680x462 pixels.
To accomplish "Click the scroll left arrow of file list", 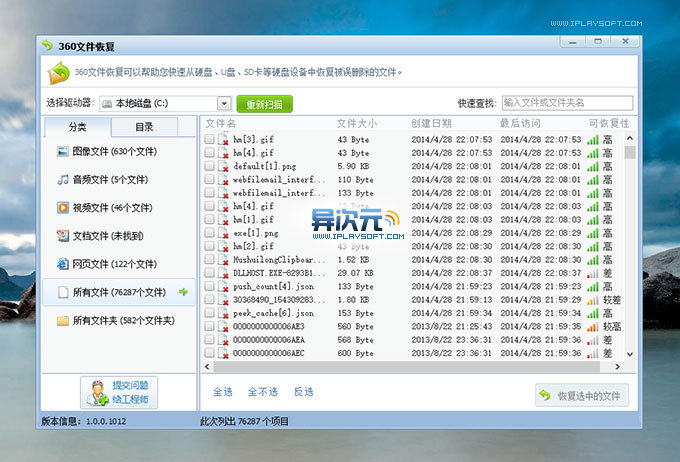I will pos(207,367).
